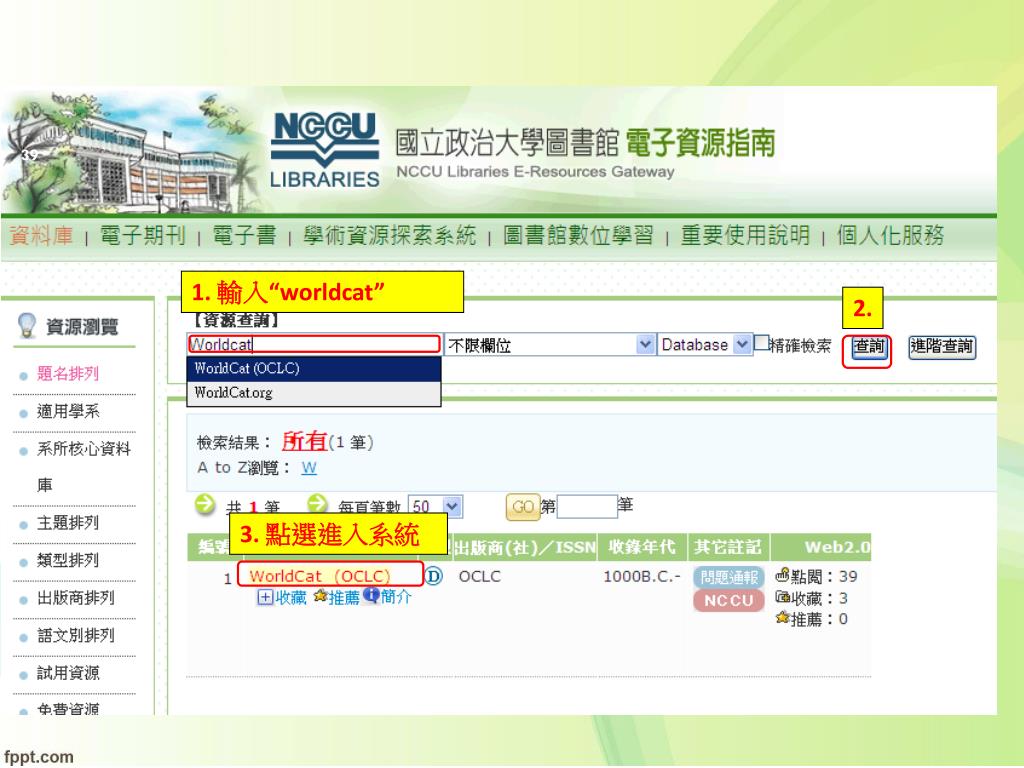Open 圖書館數位學習 menu item
Screen dimensions: 1024x768
tap(578, 235)
